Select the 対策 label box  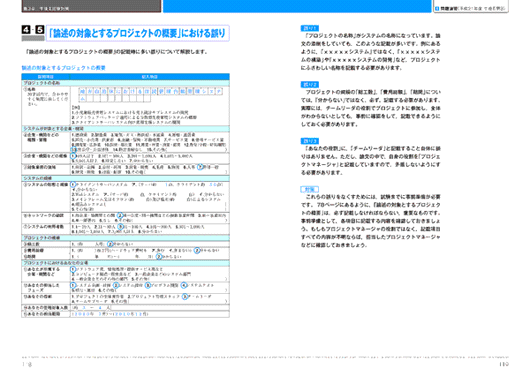click(x=309, y=189)
